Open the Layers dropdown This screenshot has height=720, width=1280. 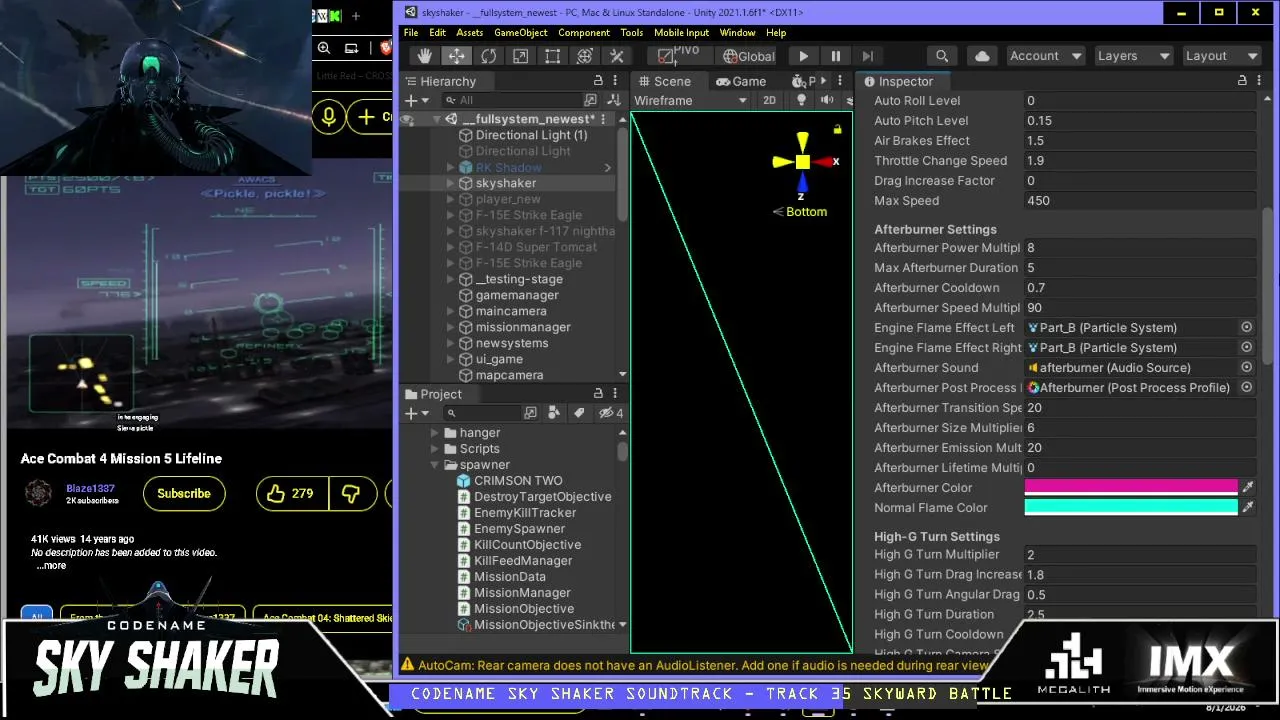(x=1133, y=56)
